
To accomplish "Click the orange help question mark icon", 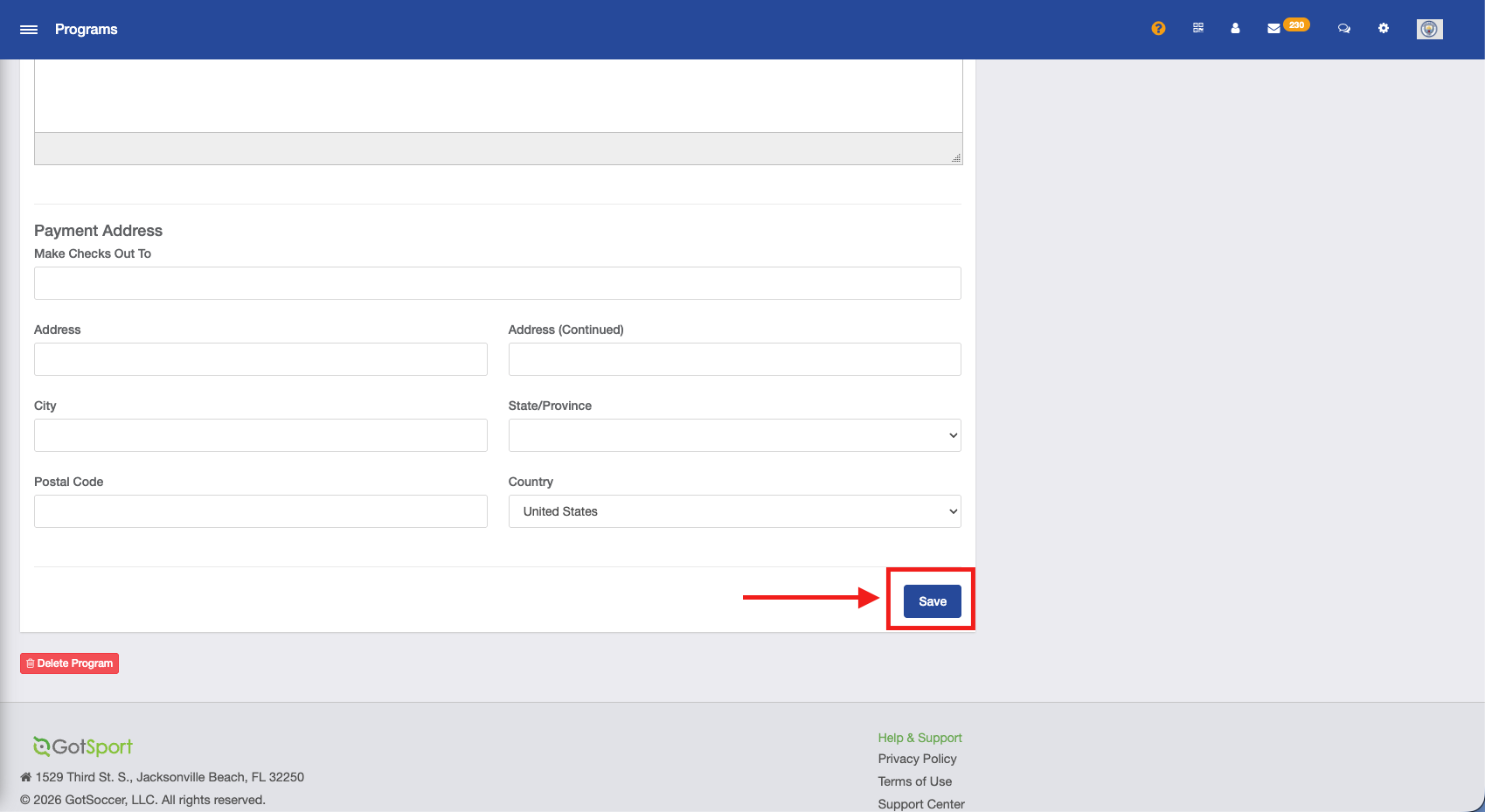I will tap(1158, 29).
